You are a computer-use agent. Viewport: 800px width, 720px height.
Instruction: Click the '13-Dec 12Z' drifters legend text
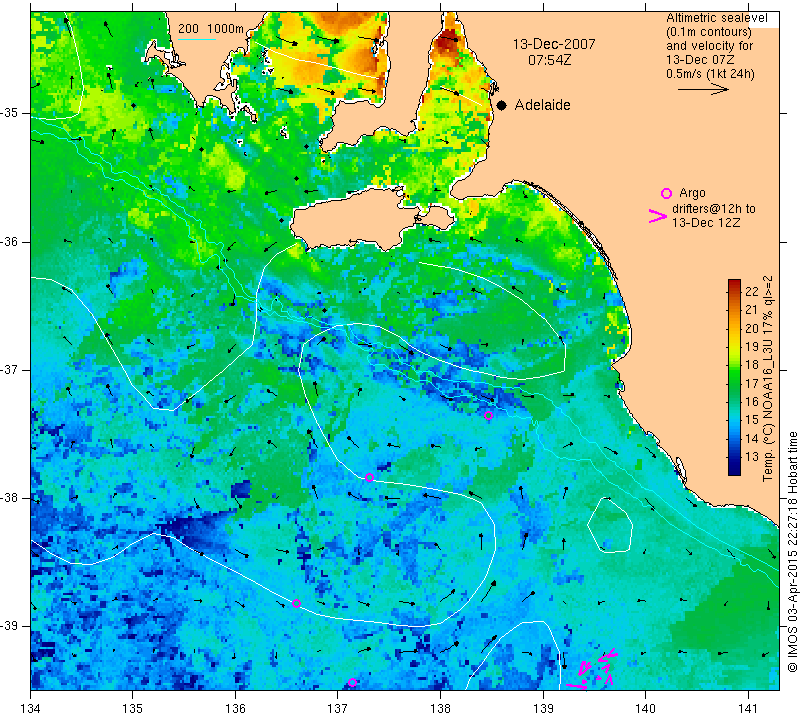click(706, 222)
